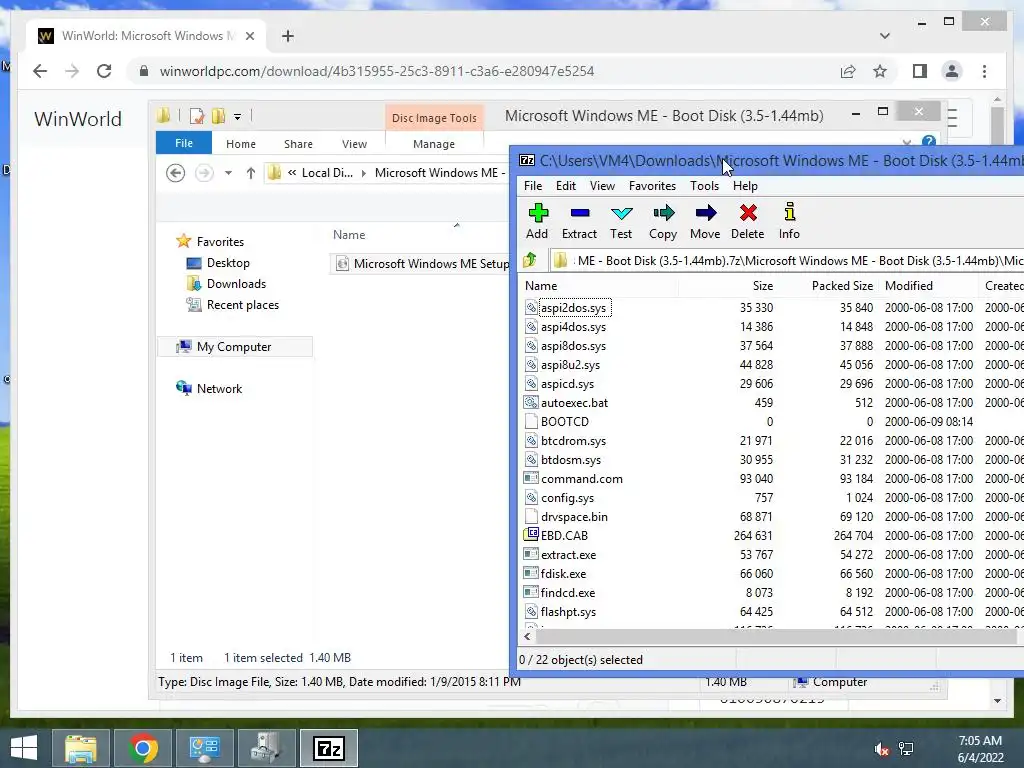Open Explorer quick access toolbar dropdown
This screenshot has height=768, width=1024.
(x=238, y=116)
